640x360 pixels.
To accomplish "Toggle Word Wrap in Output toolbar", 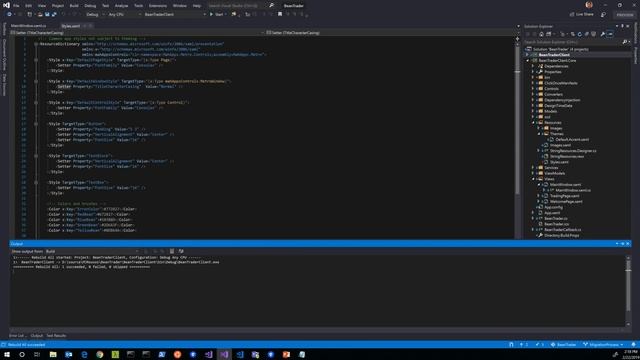I will [x=181, y=251].
